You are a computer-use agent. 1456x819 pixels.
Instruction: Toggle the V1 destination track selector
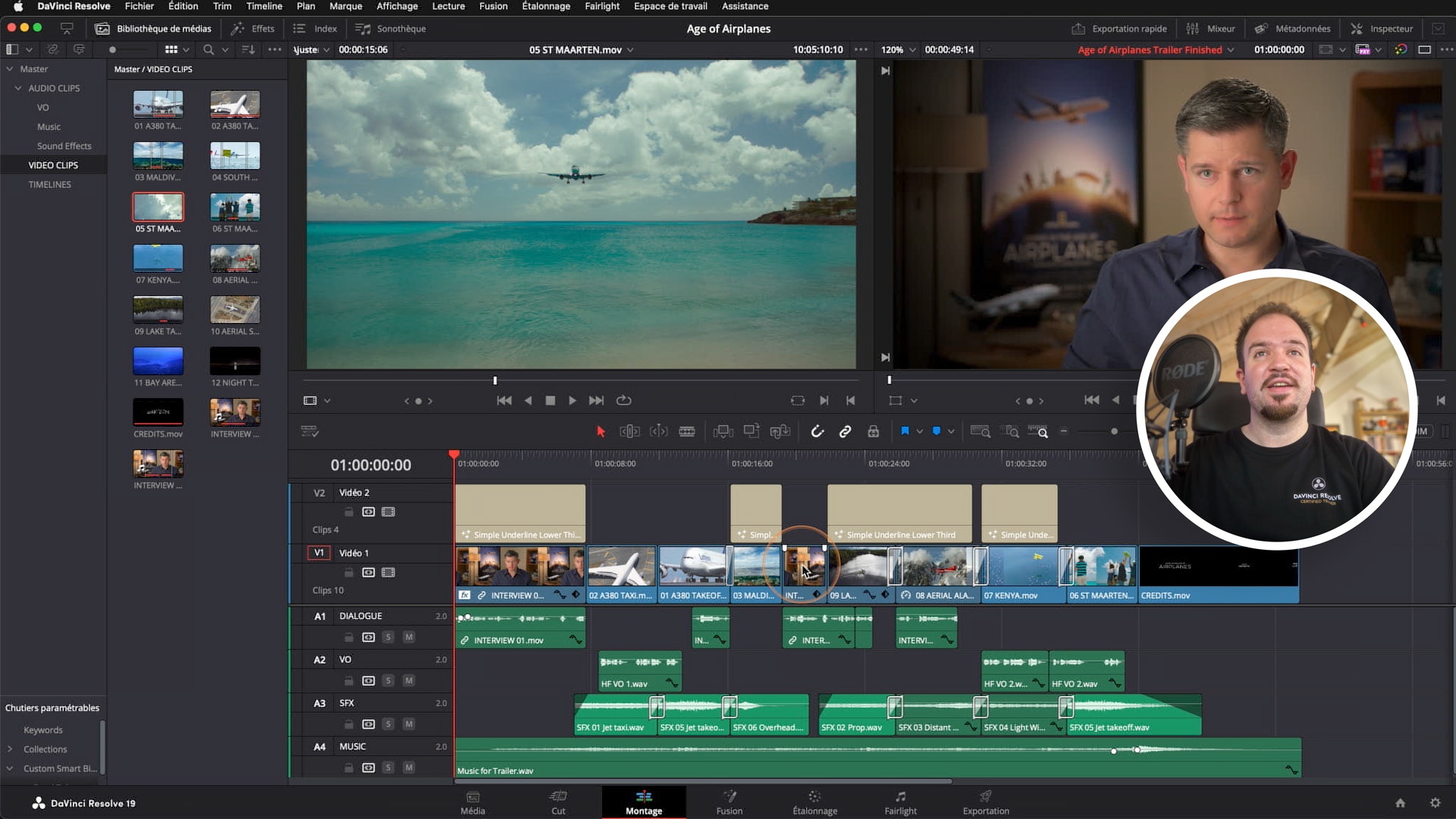point(318,553)
